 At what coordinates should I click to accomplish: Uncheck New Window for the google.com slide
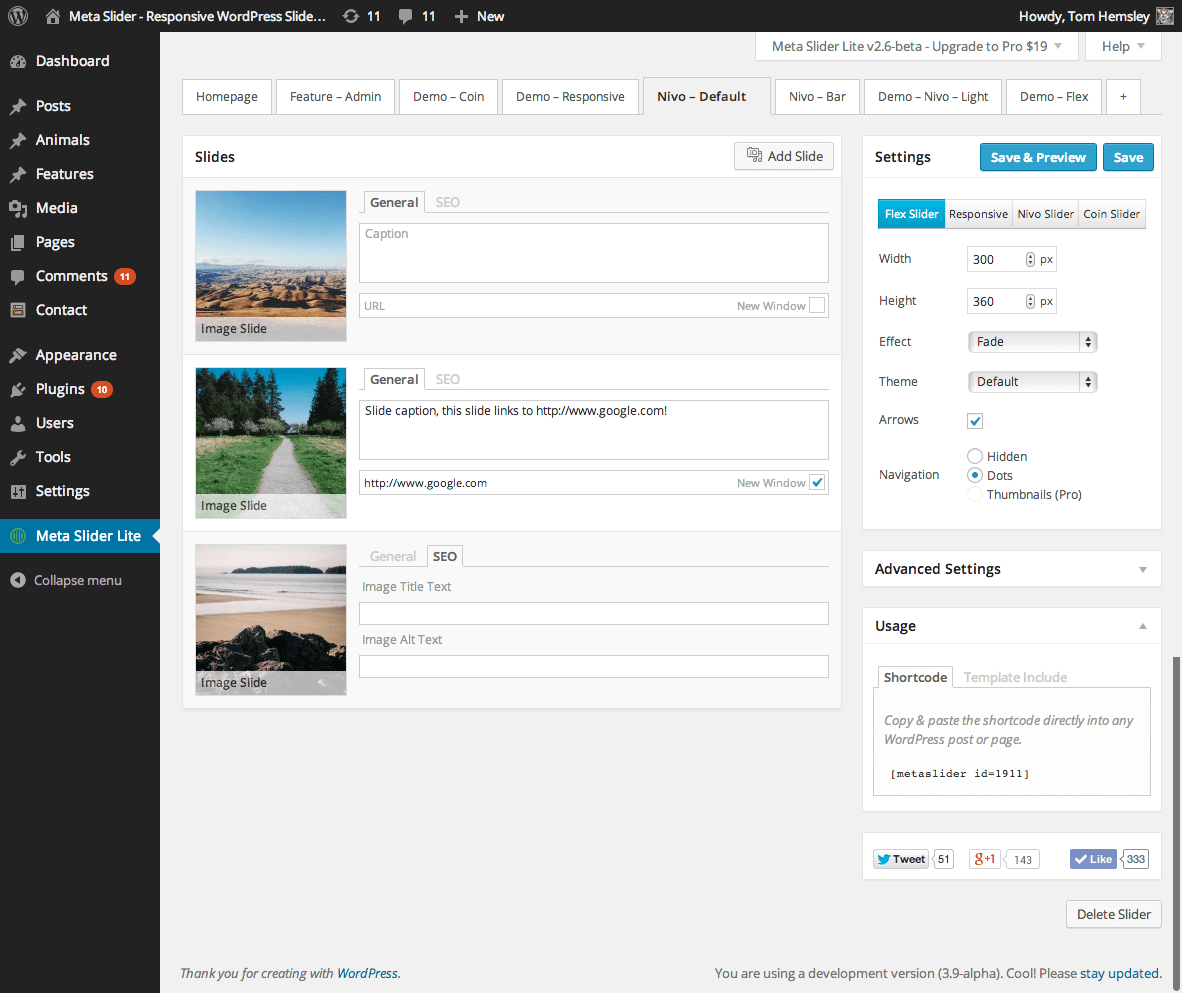tap(818, 482)
